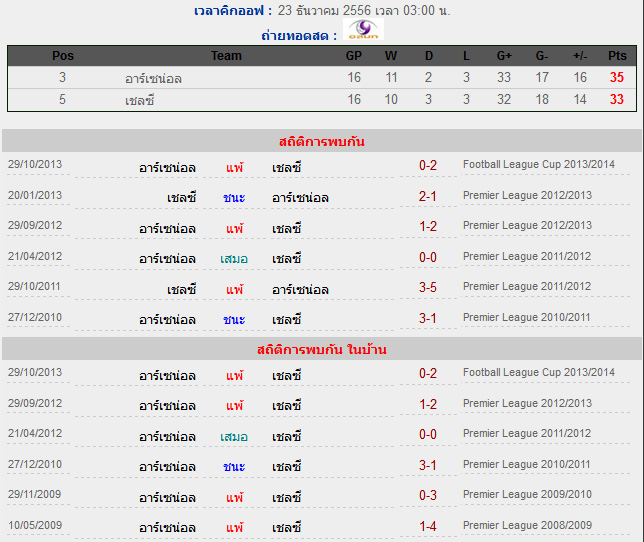This screenshot has height=542, width=644.
Task: Select the D column header
Action: pyautogui.click(x=429, y=56)
